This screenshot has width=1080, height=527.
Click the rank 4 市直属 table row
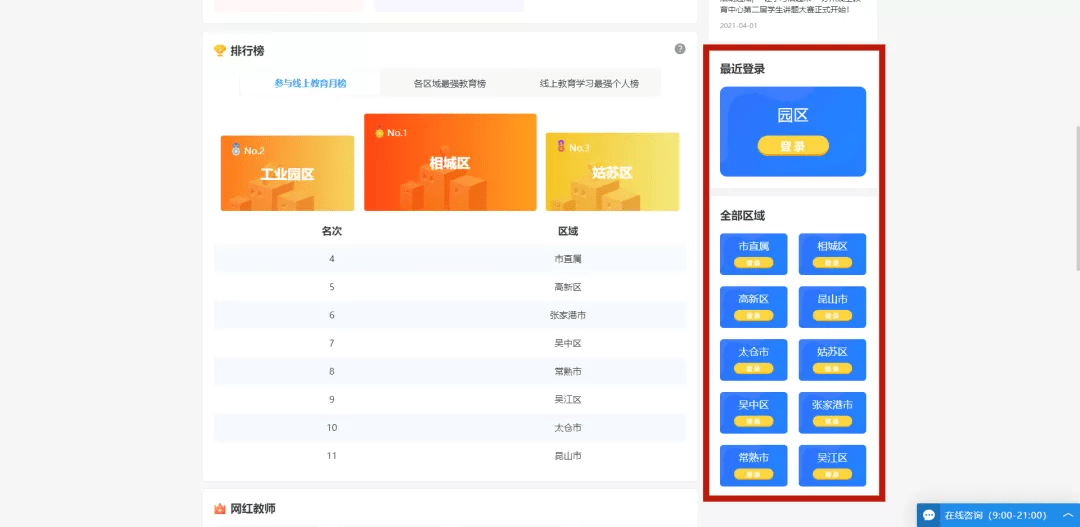point(449,259)
